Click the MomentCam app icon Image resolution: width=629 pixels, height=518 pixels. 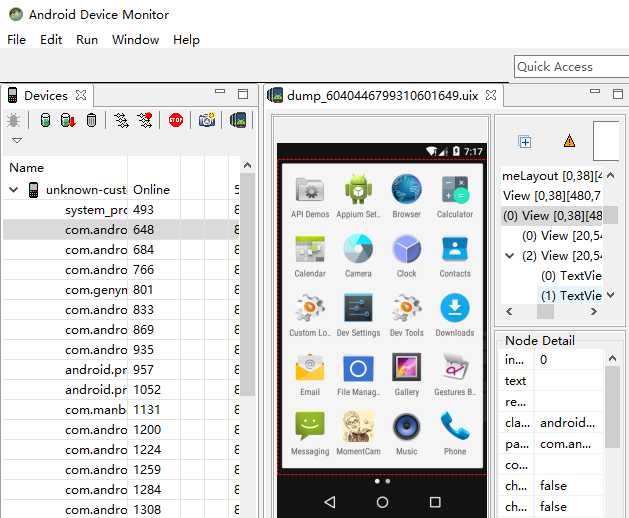click(x=358, y=426)
